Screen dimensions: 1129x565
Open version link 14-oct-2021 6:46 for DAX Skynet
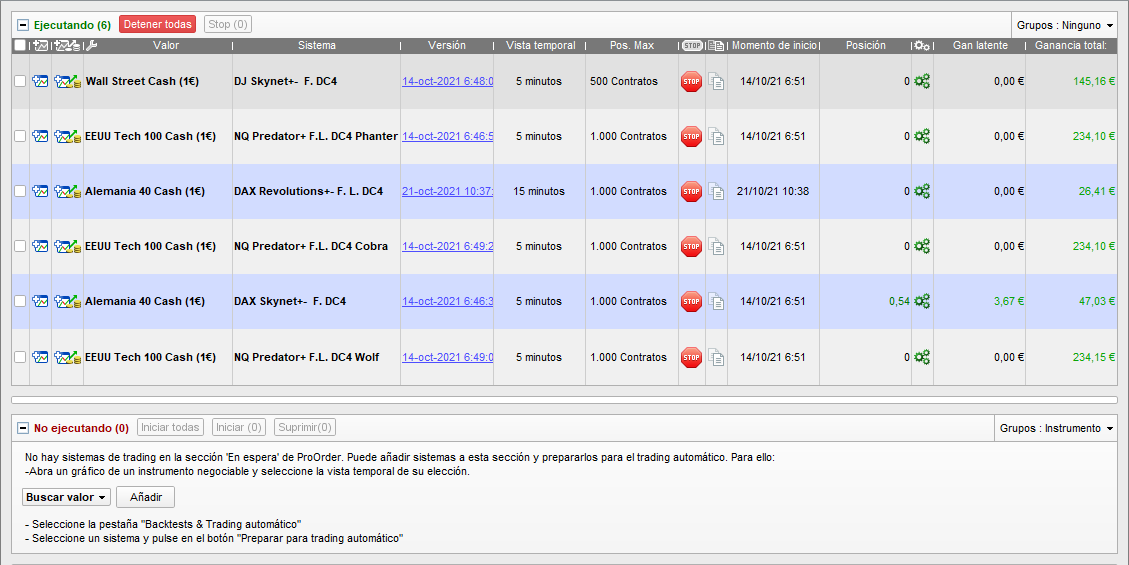(x=448, y=302)
